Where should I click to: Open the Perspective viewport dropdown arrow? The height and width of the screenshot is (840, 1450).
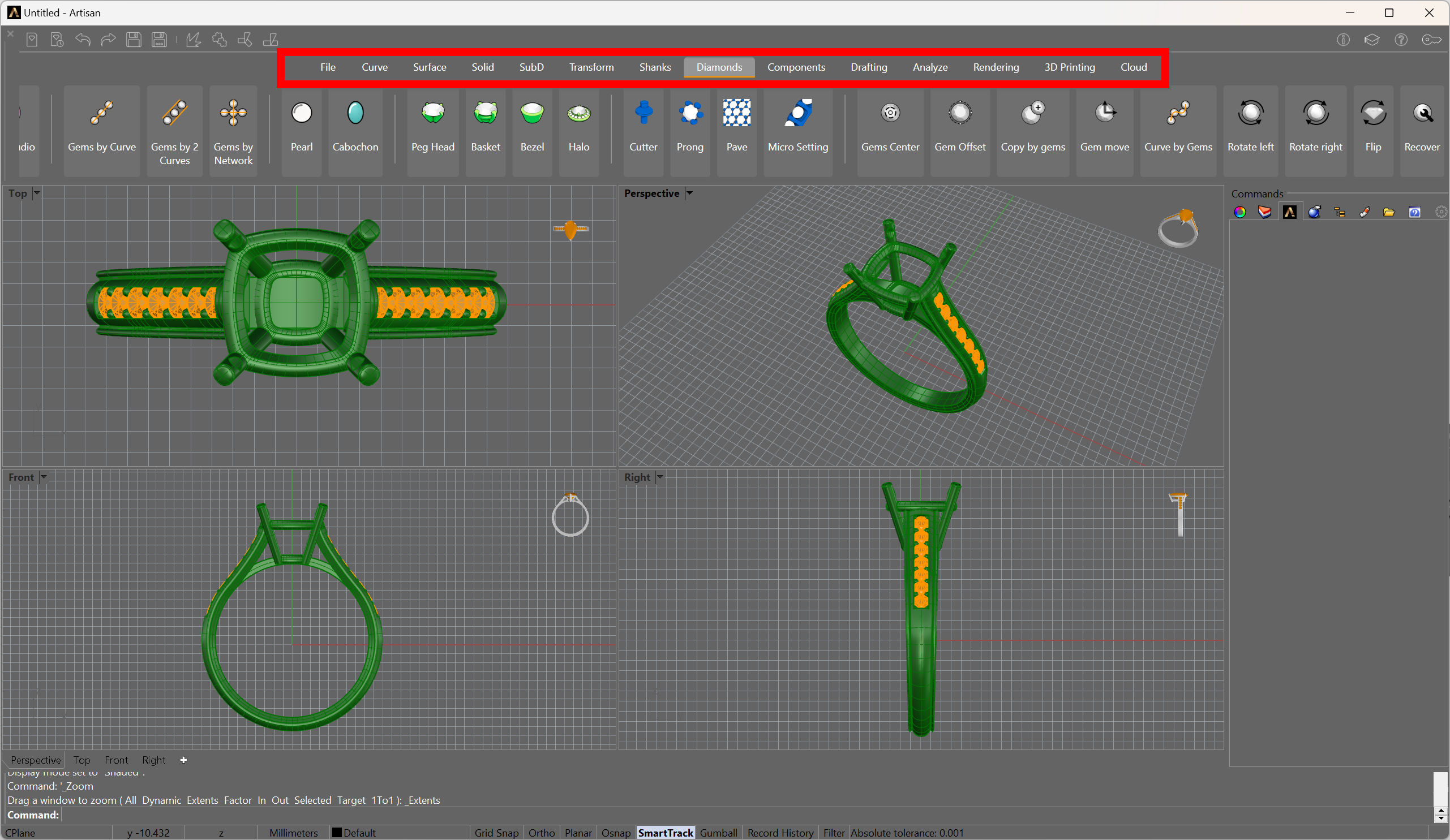[689, 193]
